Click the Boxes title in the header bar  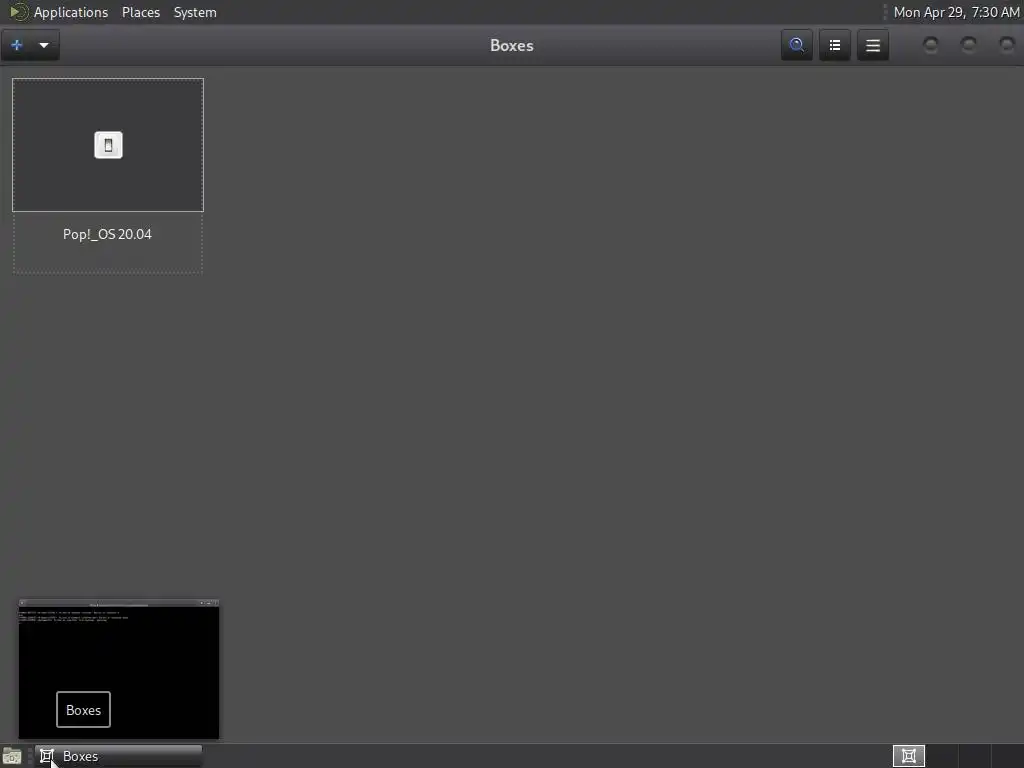(511, 45)
